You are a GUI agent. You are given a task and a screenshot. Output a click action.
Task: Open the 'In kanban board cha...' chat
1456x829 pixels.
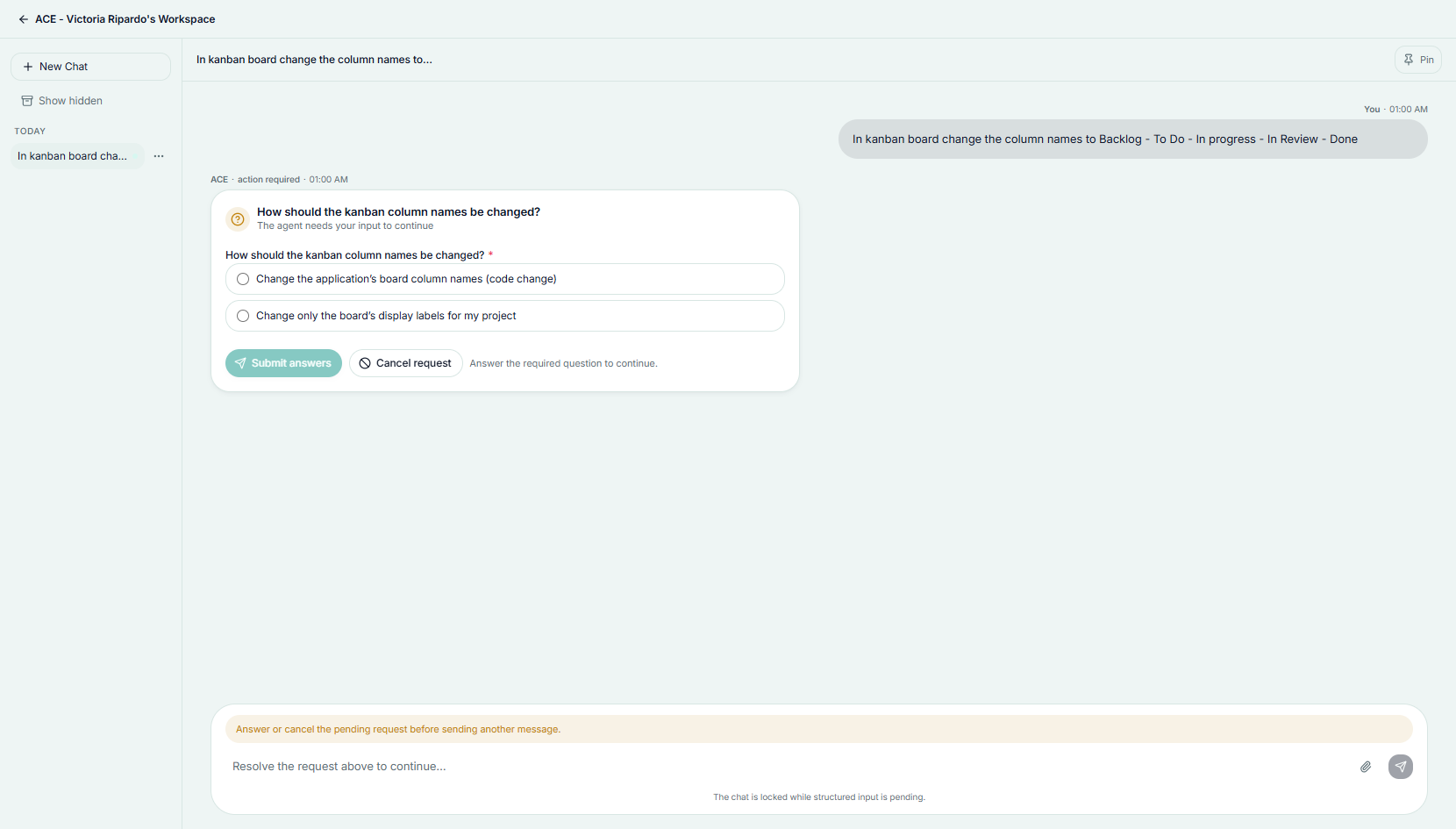tap(77, 156)
